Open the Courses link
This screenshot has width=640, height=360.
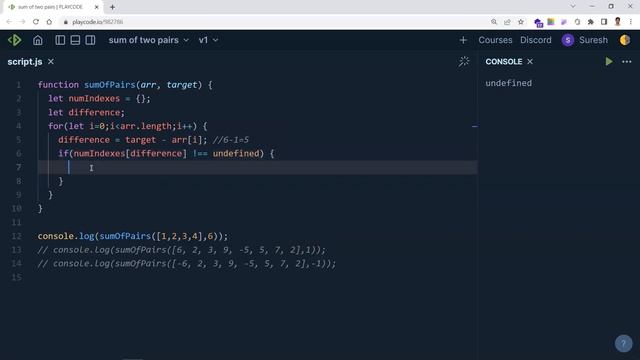[495, 40]
